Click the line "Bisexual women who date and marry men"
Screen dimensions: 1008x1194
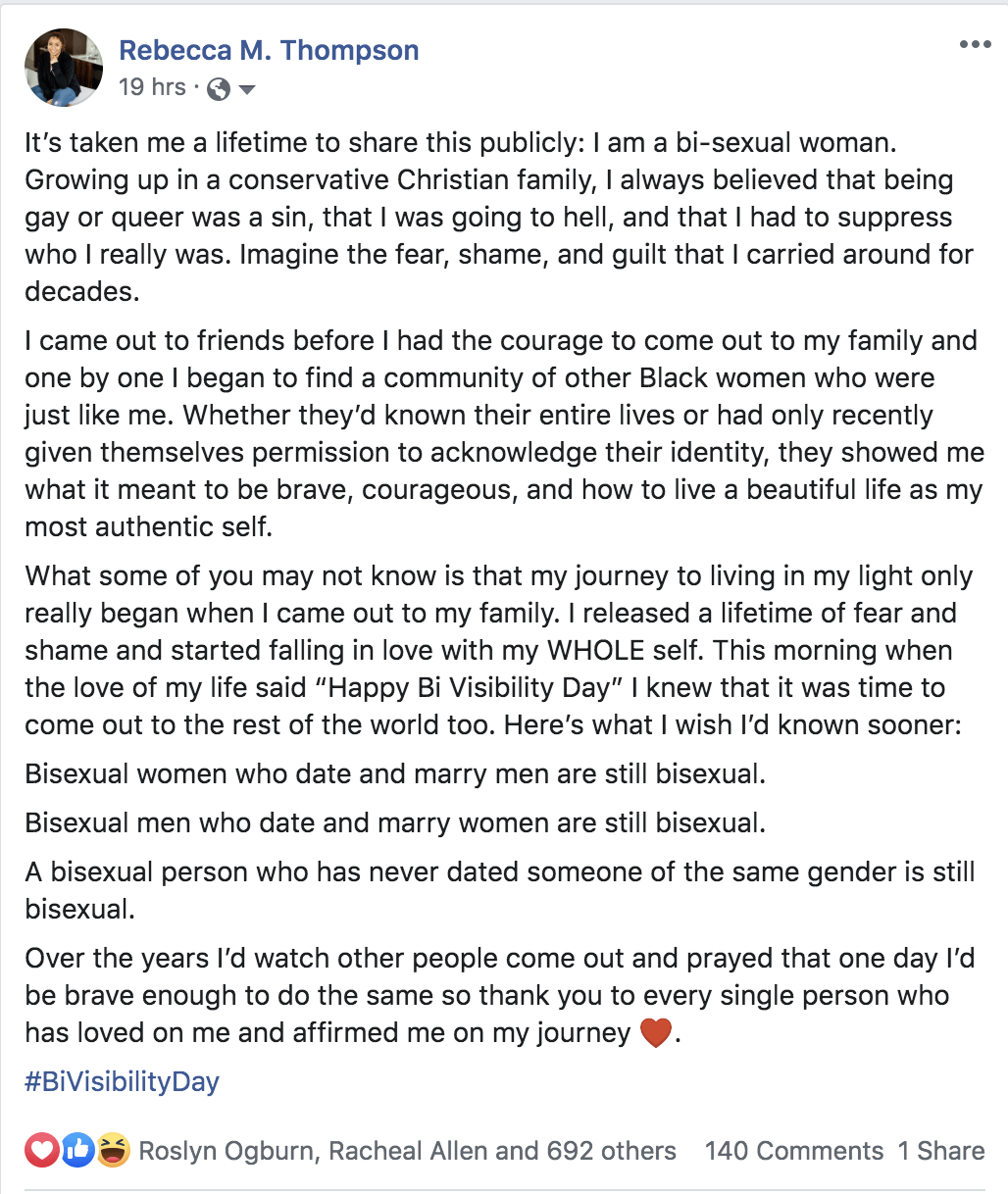395,773
